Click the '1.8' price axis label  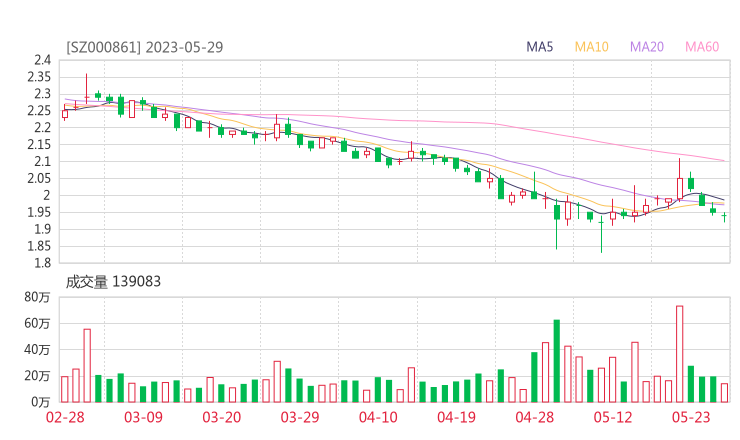[x=42, y=263]
